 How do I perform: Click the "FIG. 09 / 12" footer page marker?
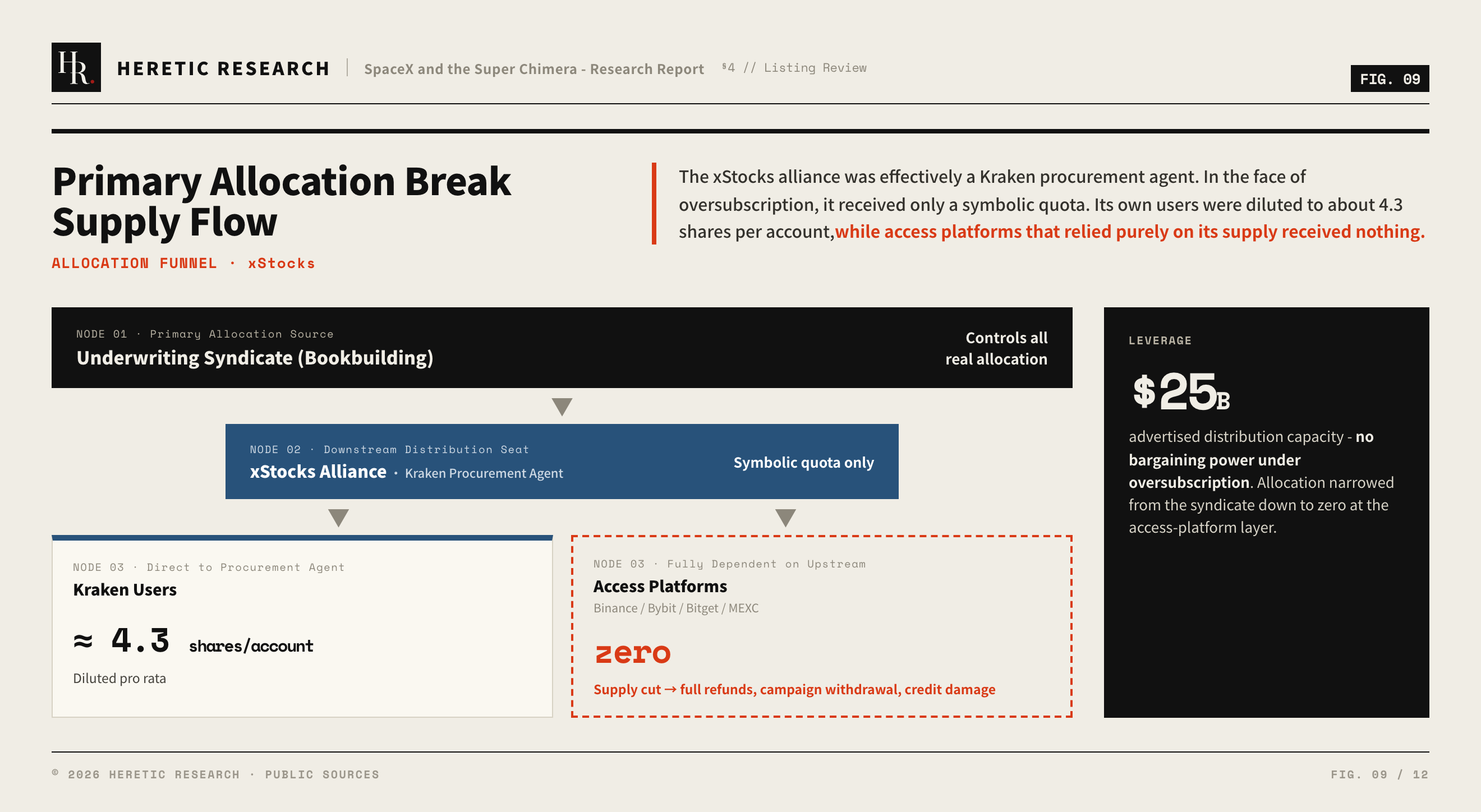(1379, 774)
